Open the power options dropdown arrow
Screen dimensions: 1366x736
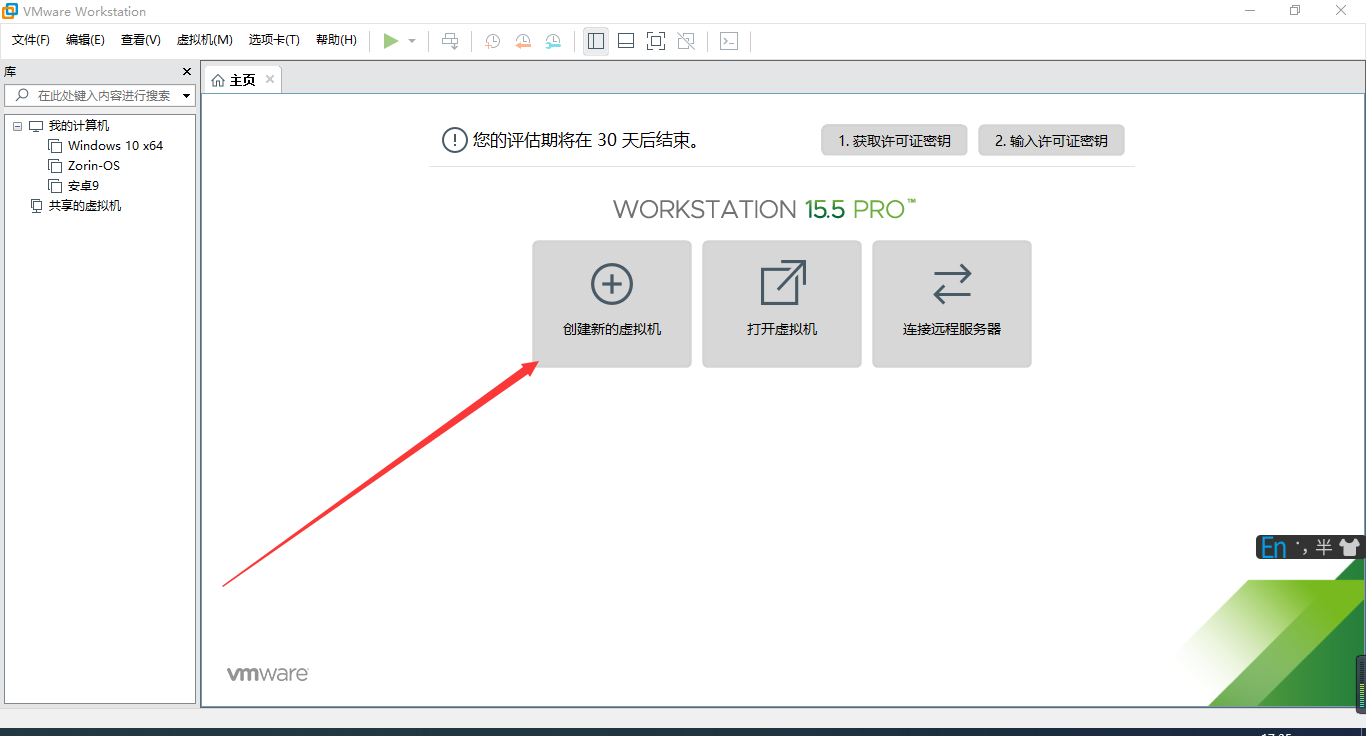412,41
